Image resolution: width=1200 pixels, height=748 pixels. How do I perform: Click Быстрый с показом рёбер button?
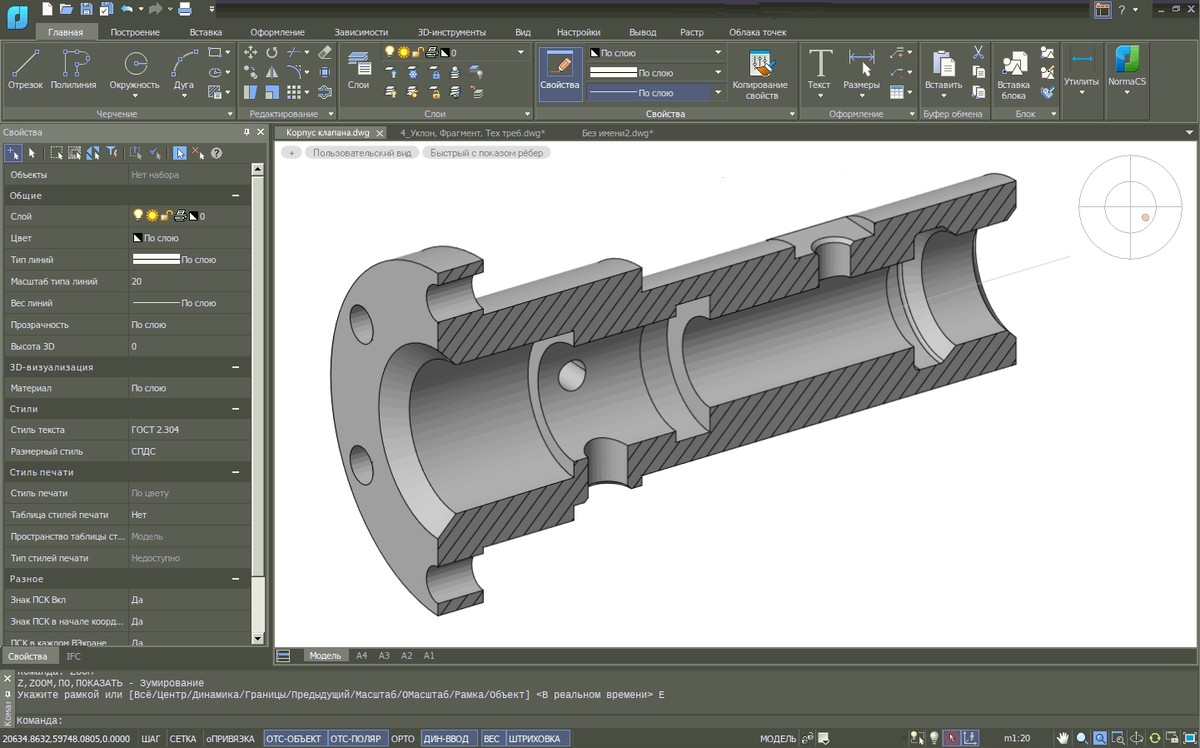click(x=487, y=153)
